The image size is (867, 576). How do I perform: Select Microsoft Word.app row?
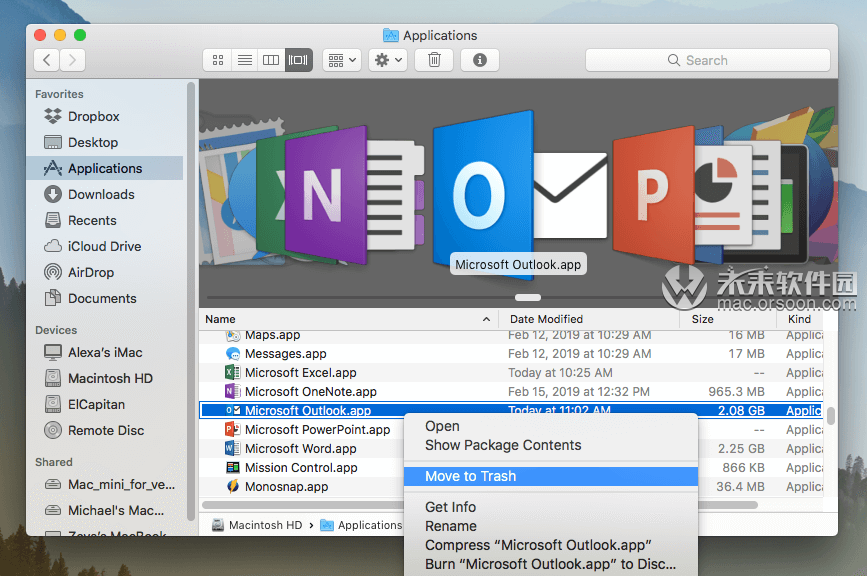click(301, 448)
